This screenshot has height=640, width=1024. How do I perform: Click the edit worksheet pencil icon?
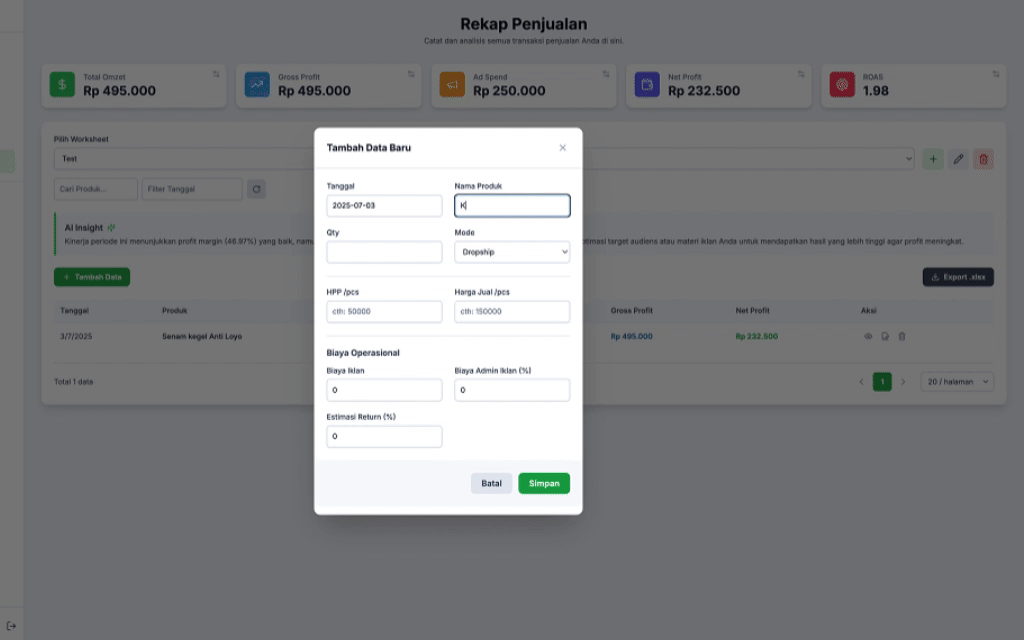tap(958, 159)
